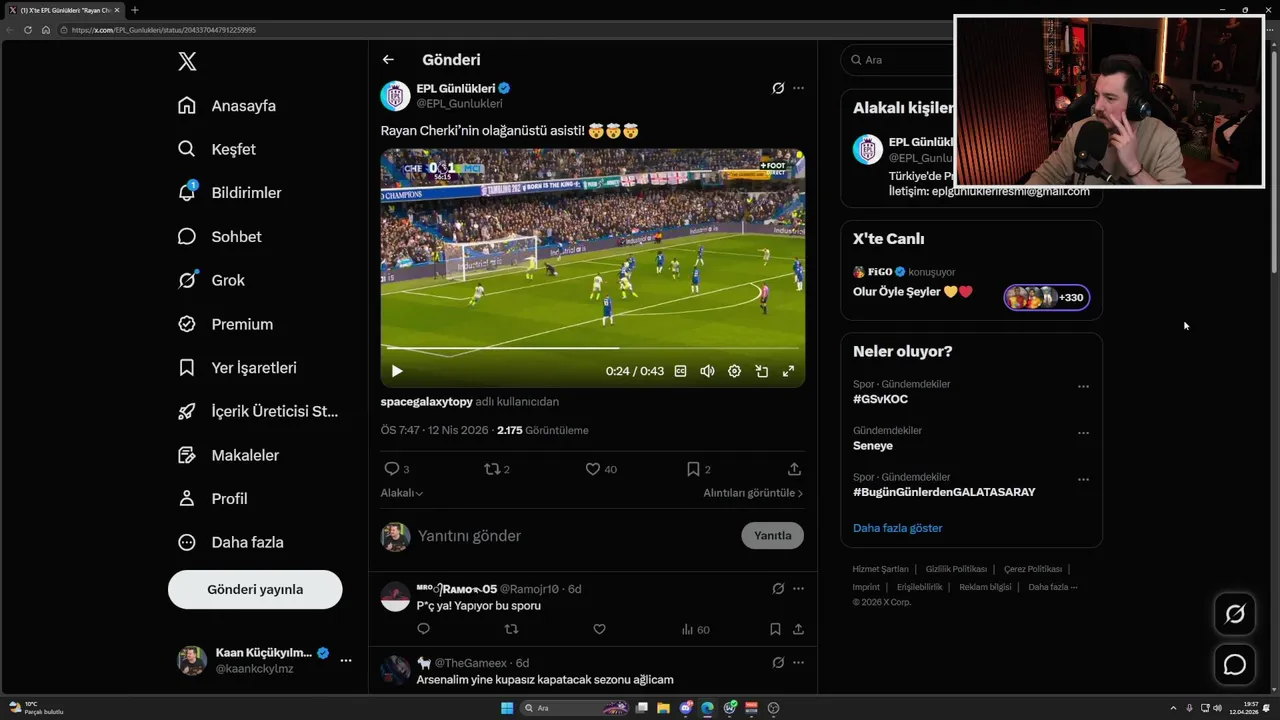
Task: Click Alıntıları görüntüle link
Action: [753, 493]
